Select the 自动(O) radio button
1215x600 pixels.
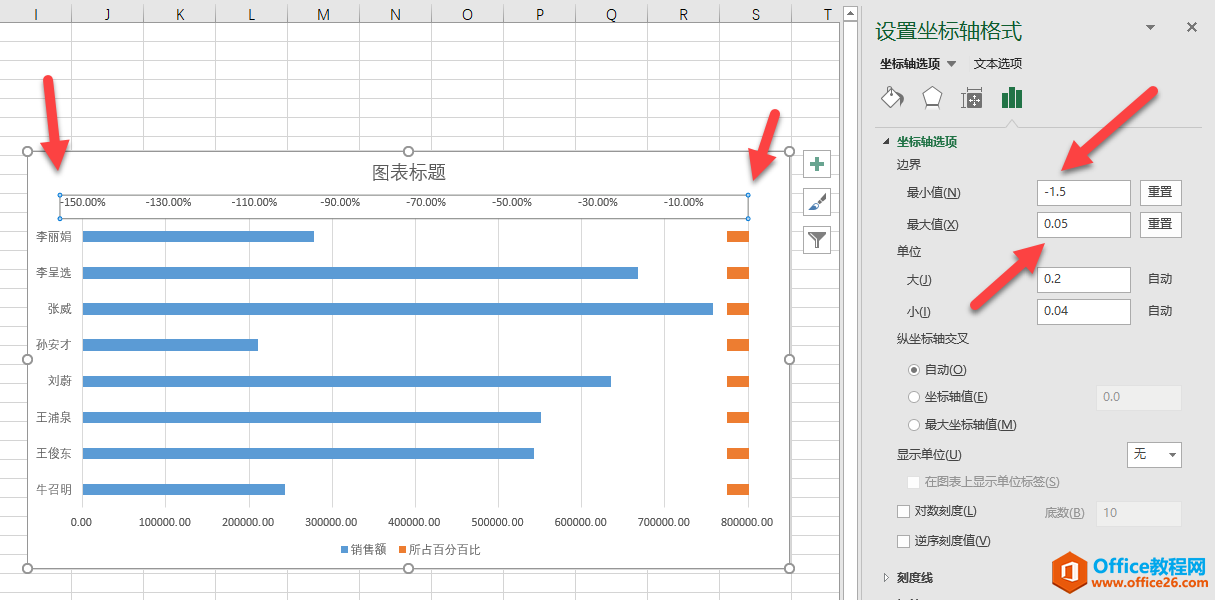pyautogui.click(x=914, y=370)
